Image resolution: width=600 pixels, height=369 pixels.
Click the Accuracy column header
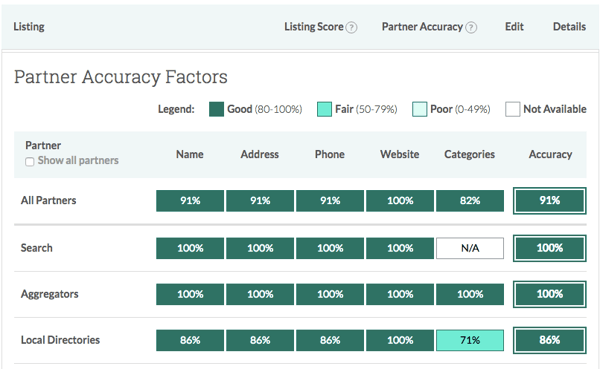pyautogui.click(x=550, y=154)
